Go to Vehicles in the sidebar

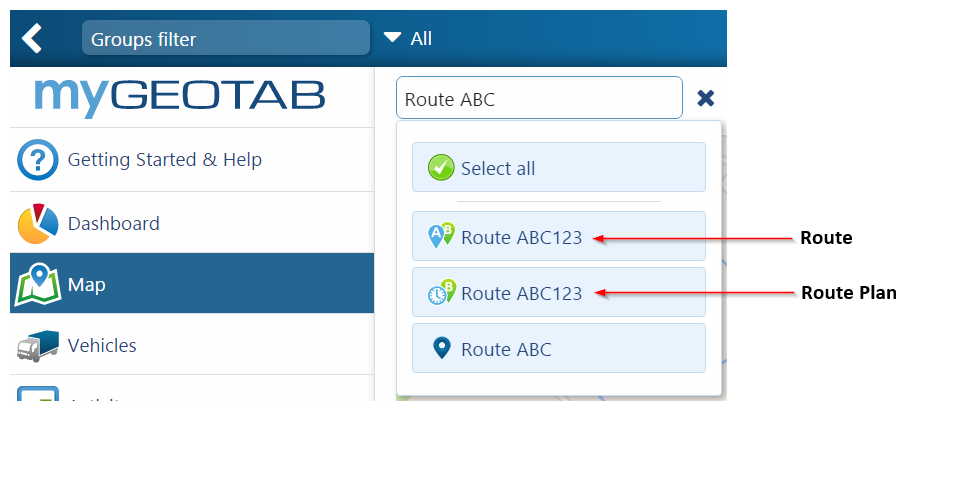[x=102, y=346]
